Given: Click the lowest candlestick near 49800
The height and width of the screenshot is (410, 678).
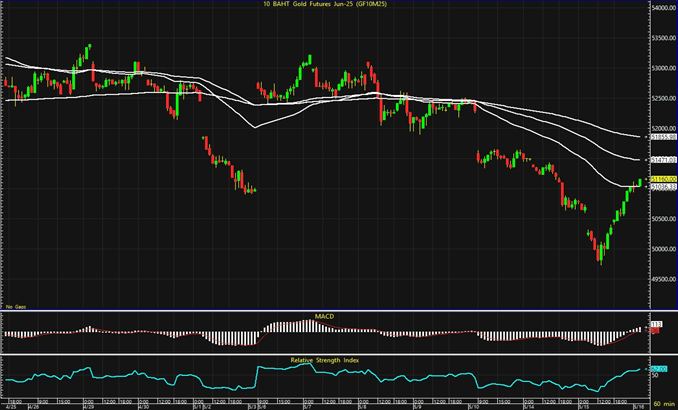Looking at the screenshot, I should (600, 258).
